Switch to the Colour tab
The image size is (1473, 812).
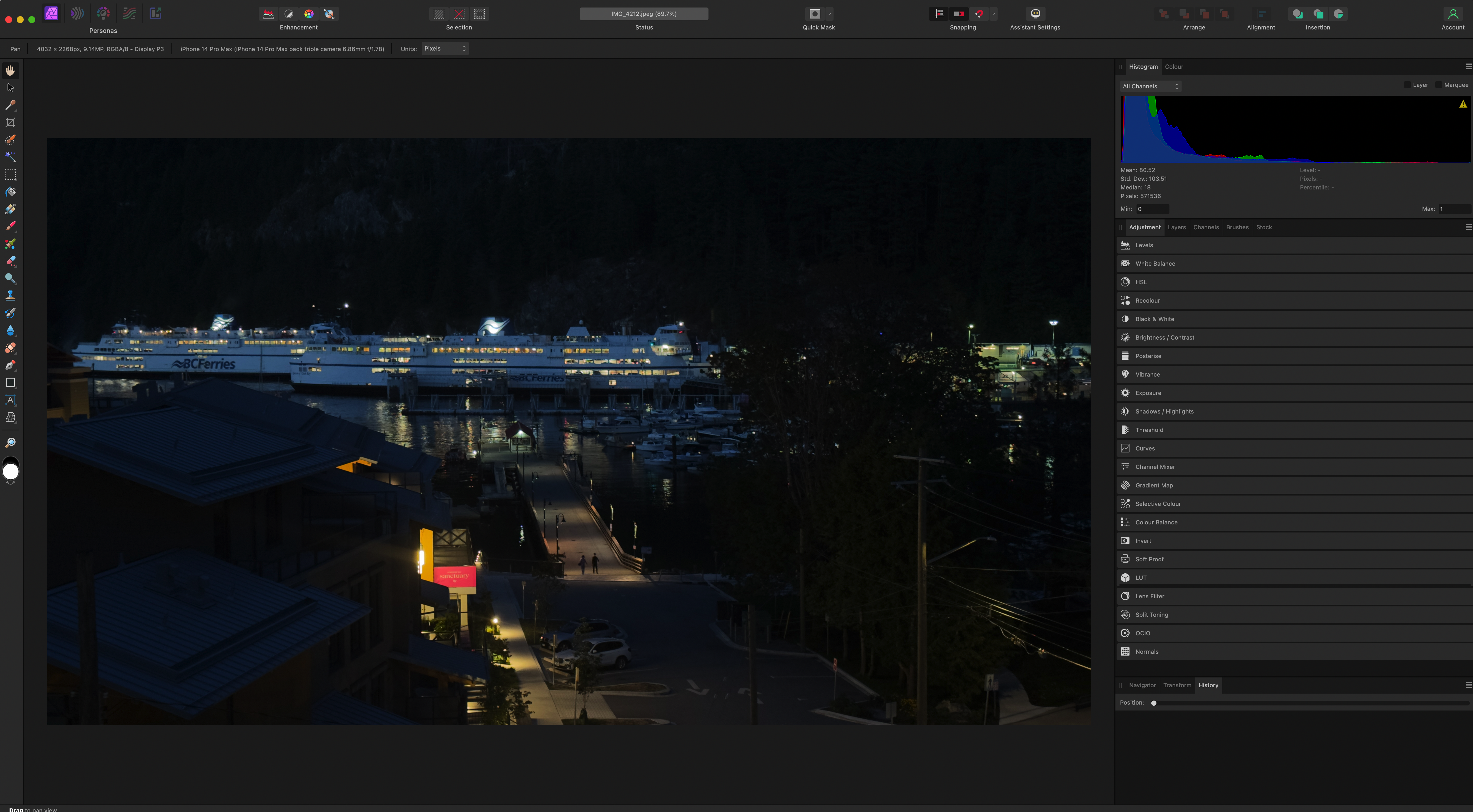(x=1174, y=67)
